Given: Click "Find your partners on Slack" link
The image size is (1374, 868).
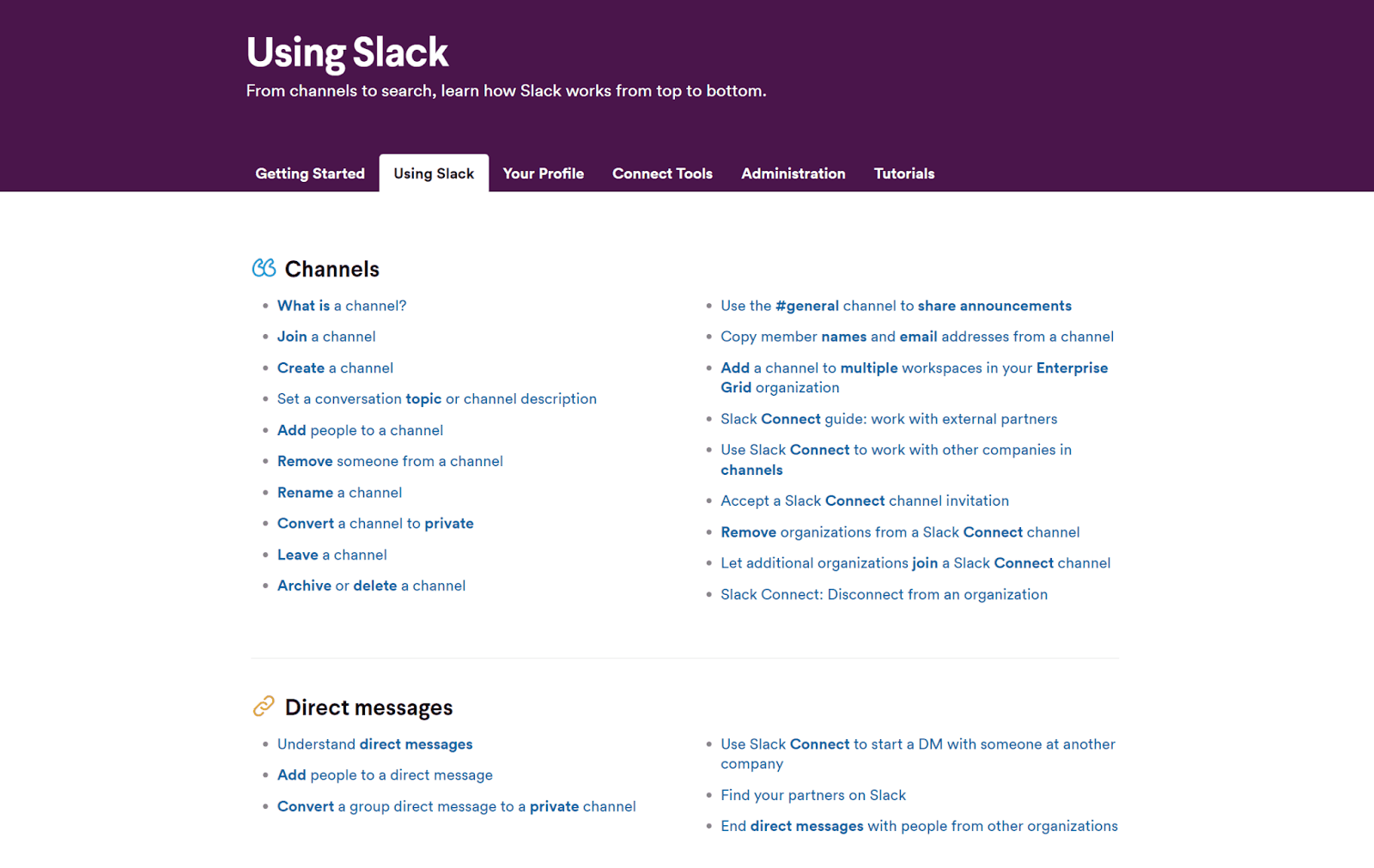Looking at the screenshot, I should coord(813,795).
